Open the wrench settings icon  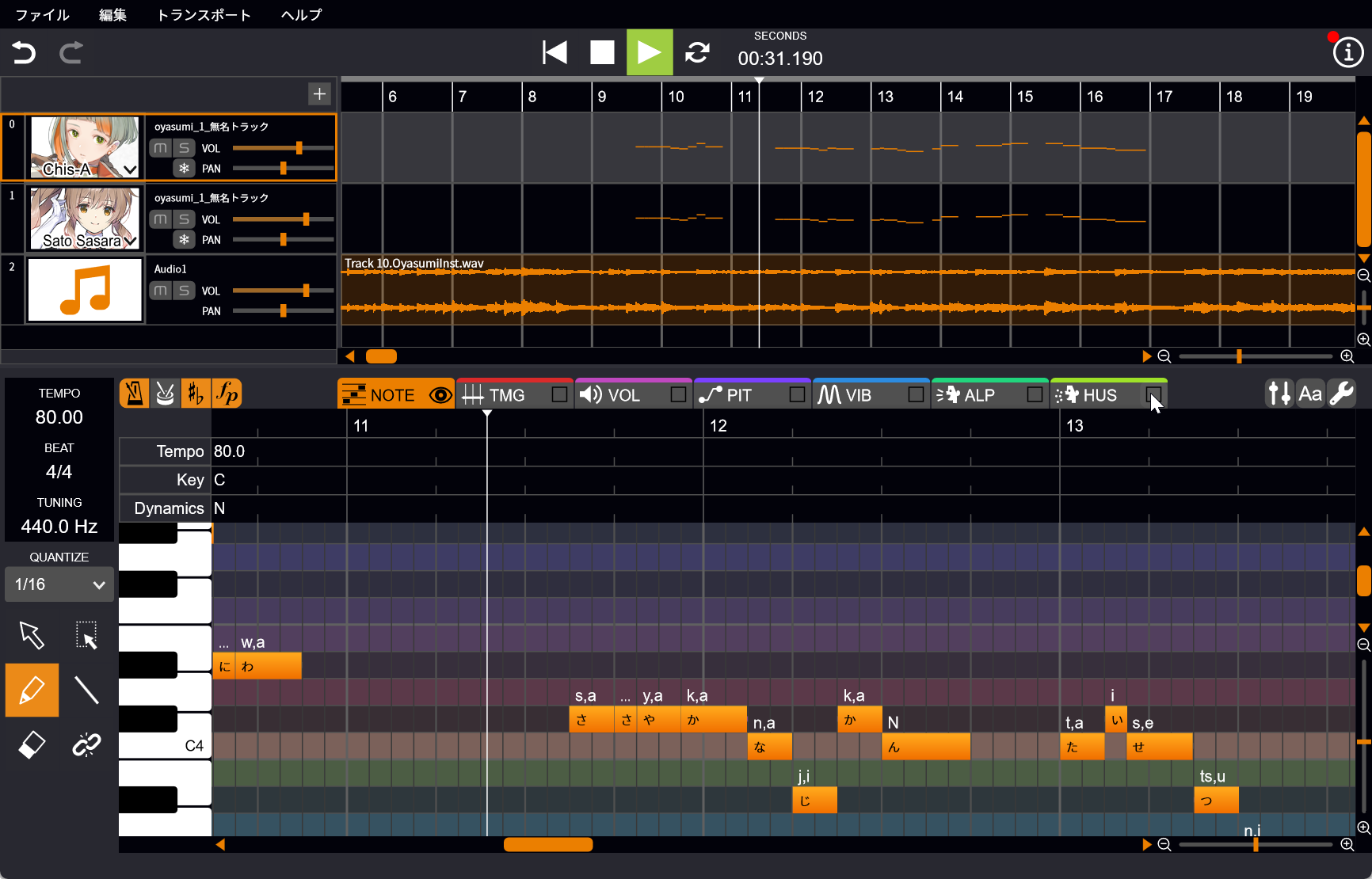[x=1341, y=394]
